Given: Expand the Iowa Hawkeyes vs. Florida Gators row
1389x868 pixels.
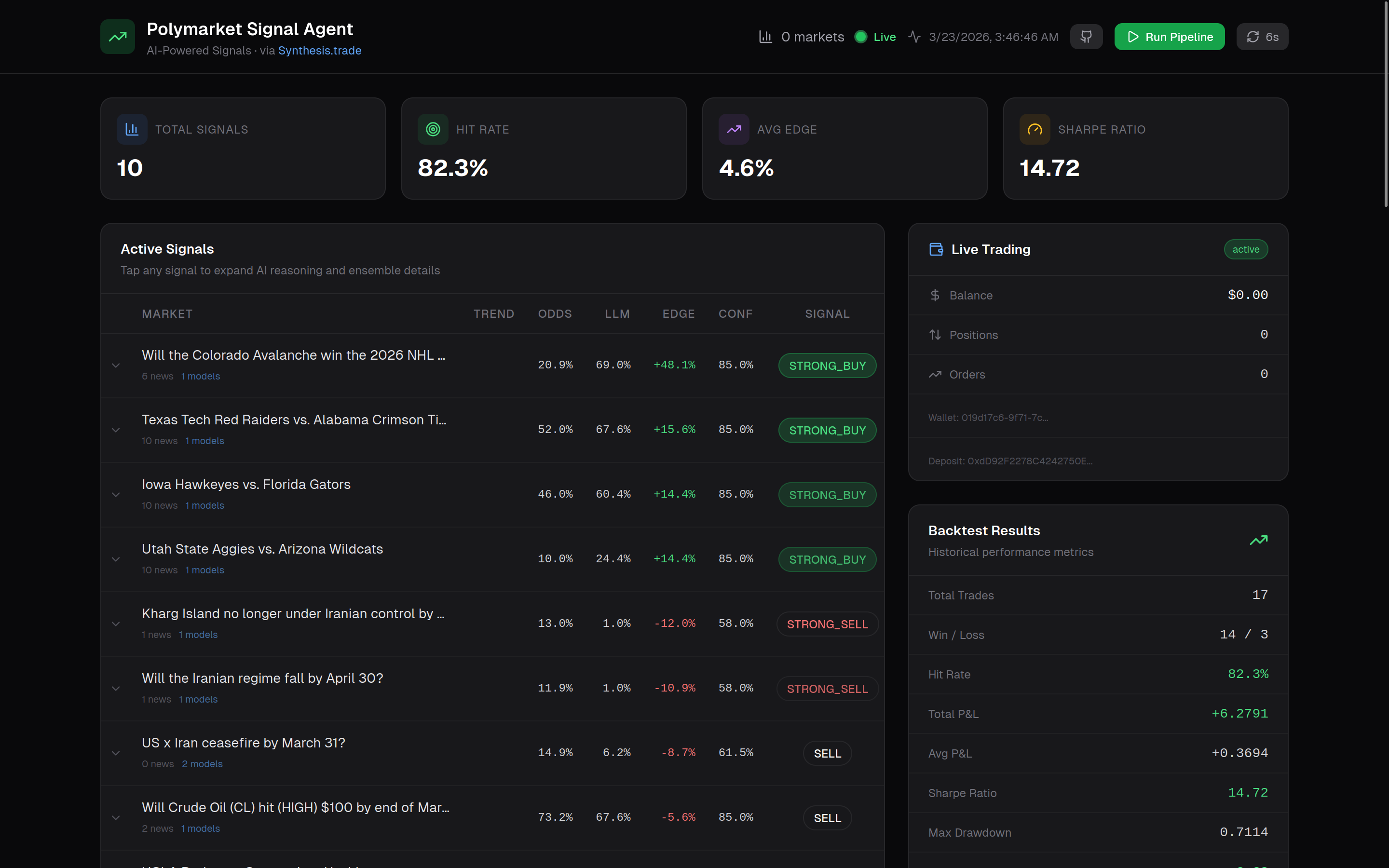Looking at the screenshot, I should click(x=116, y=494).
